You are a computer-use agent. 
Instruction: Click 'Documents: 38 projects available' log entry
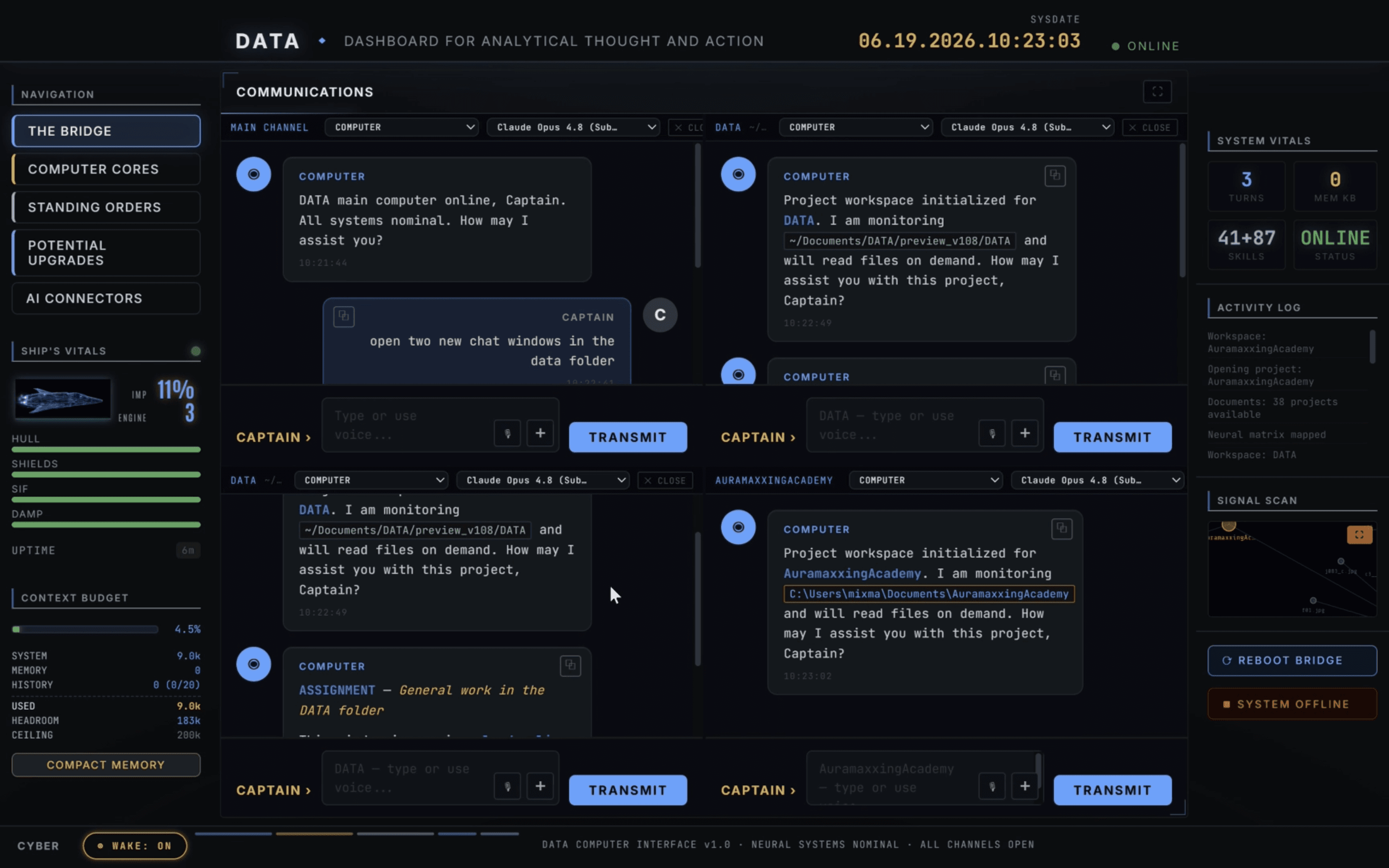(1272, 408)
